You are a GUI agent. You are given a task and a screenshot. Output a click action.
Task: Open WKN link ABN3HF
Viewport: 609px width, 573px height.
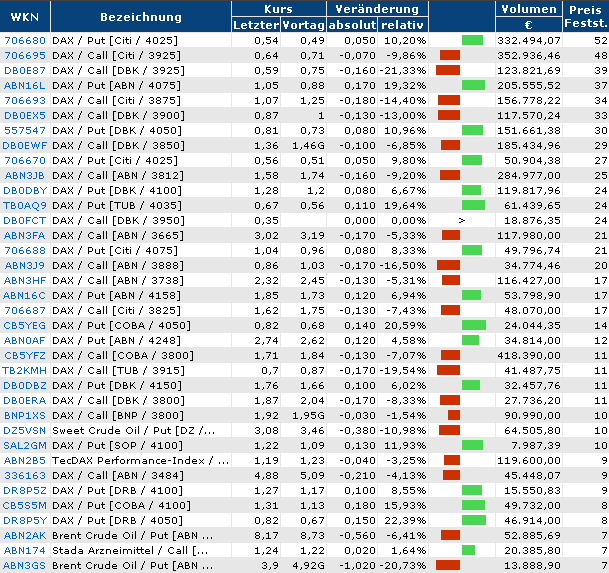[x=25, y=280]
